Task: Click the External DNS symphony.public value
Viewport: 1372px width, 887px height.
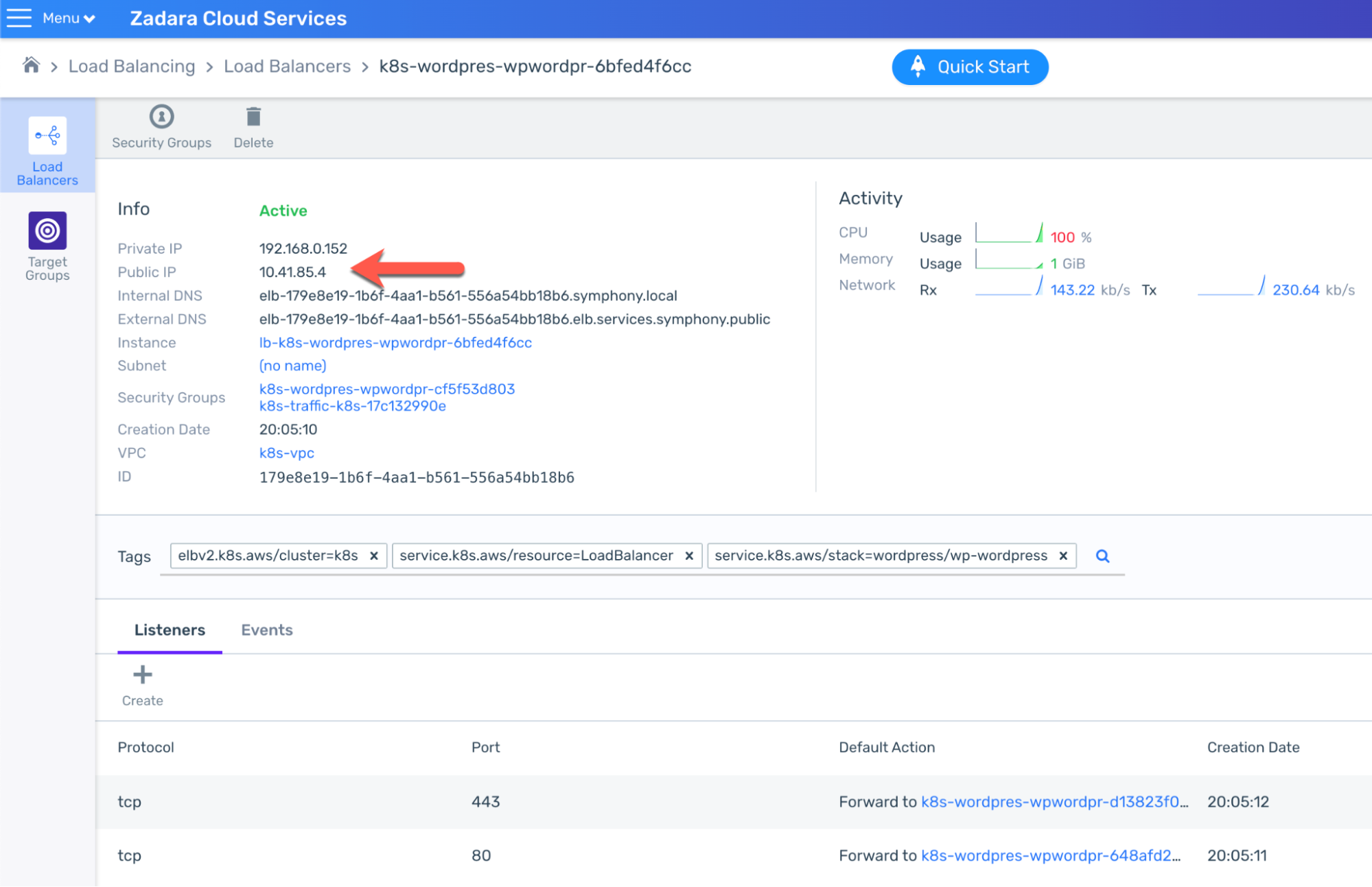Action: coord(514,319)
